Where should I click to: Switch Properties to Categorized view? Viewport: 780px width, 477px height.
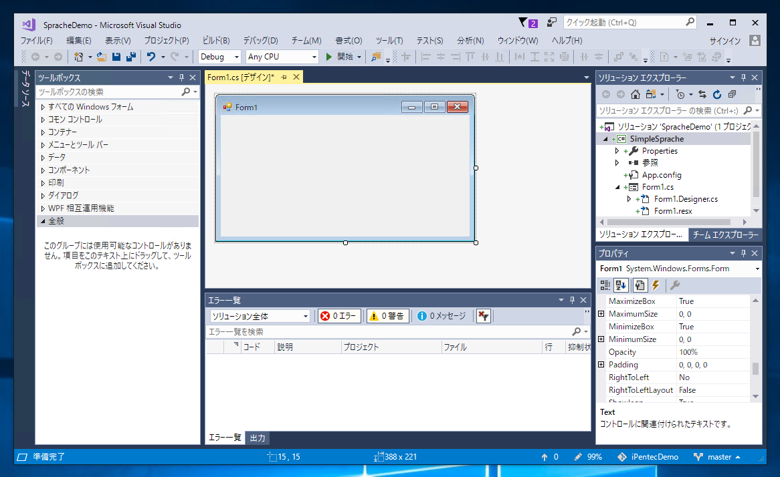click(605, 285)
